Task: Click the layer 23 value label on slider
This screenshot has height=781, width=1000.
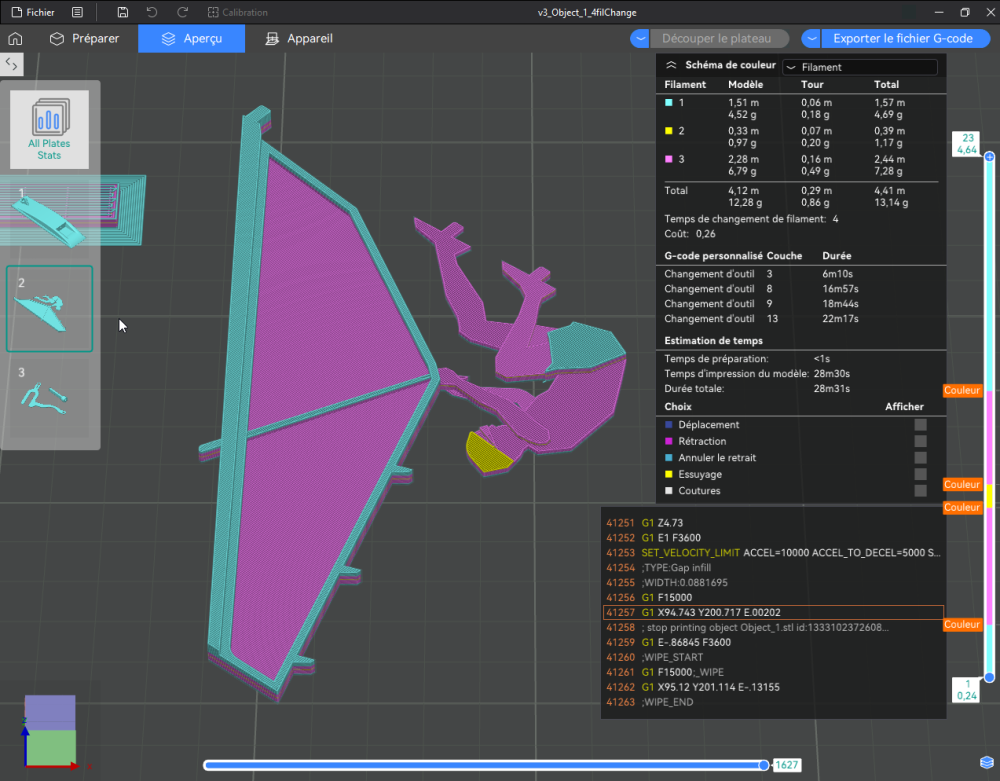Action: coord(967,144)
